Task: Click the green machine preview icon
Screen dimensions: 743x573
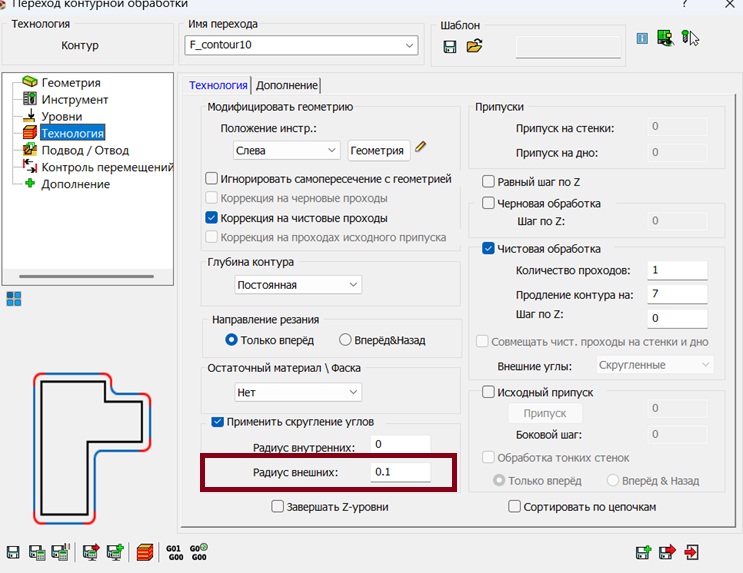Action: pyautogui.click(x=666, y=38)
